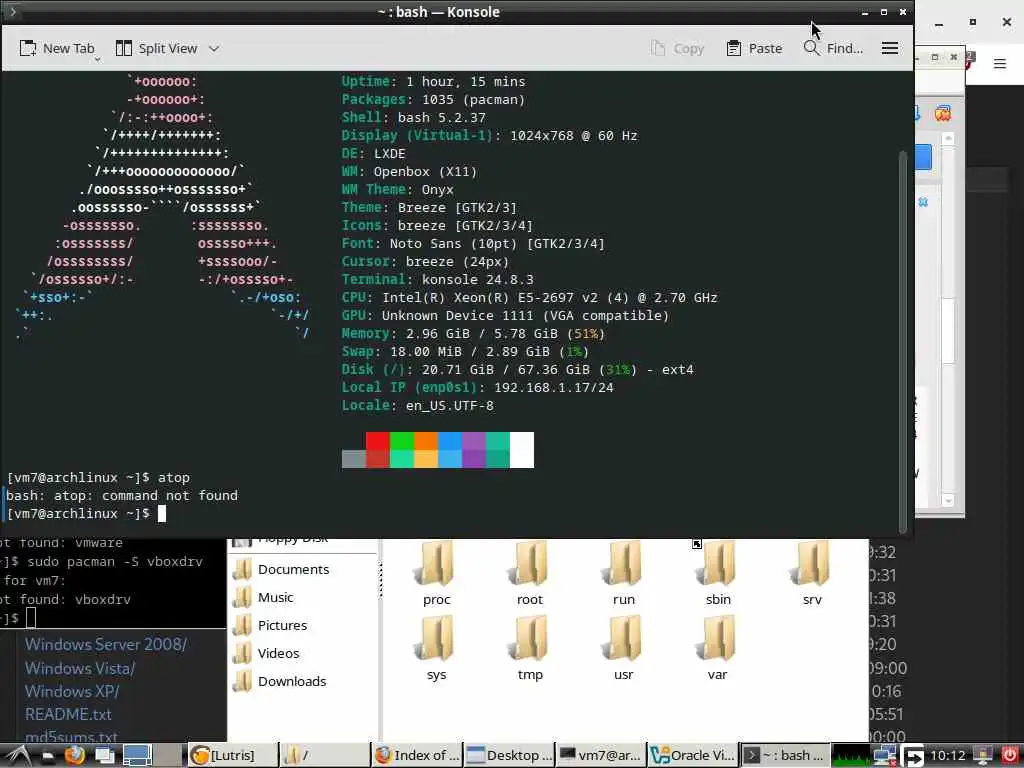Switch to Oracle VirtualBox taskbar entry
The image size is (1024, 768).
point(693,756)
